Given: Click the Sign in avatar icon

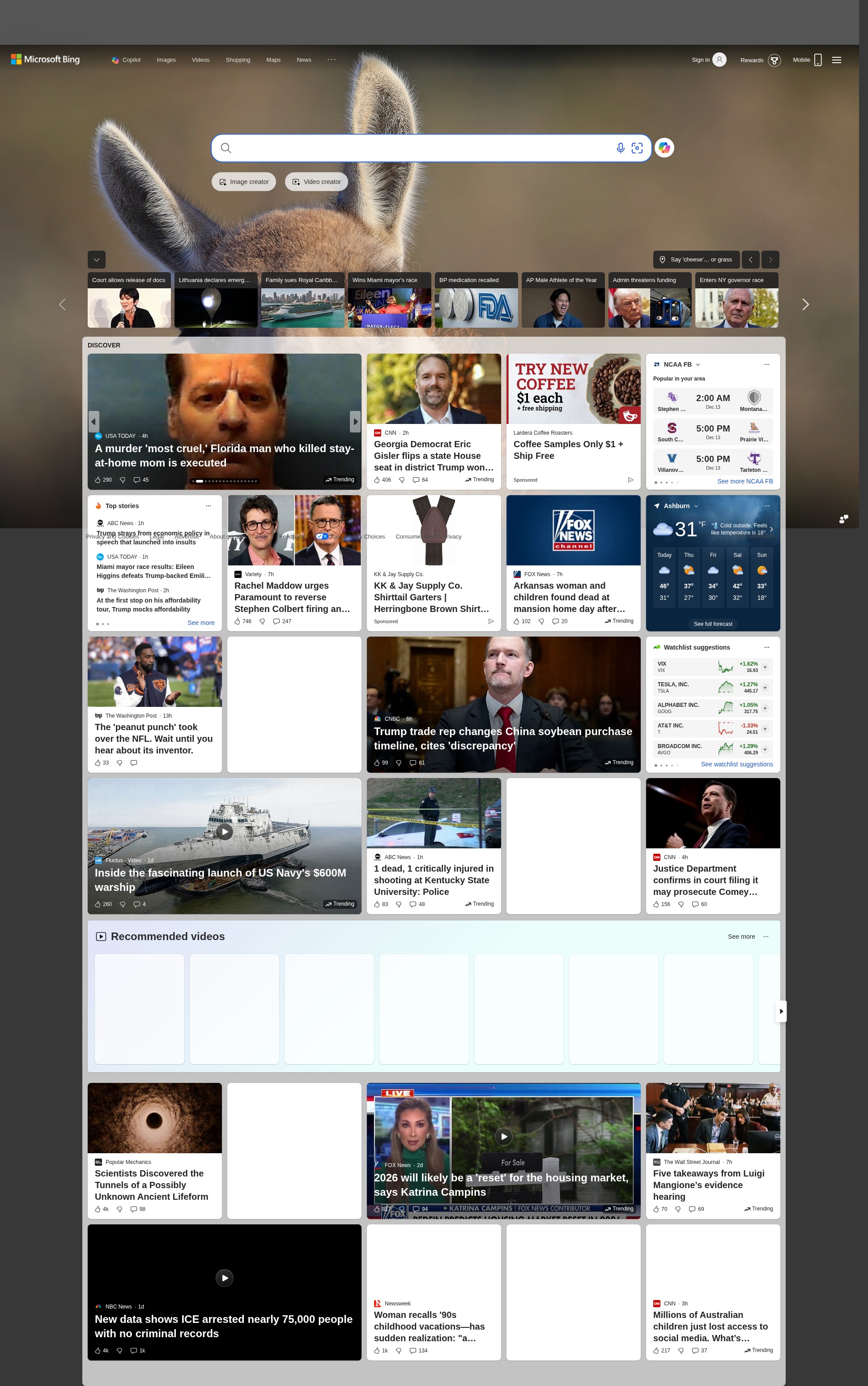Looking at the screenshot, I should pyautogui.click(x=719, y=60).
